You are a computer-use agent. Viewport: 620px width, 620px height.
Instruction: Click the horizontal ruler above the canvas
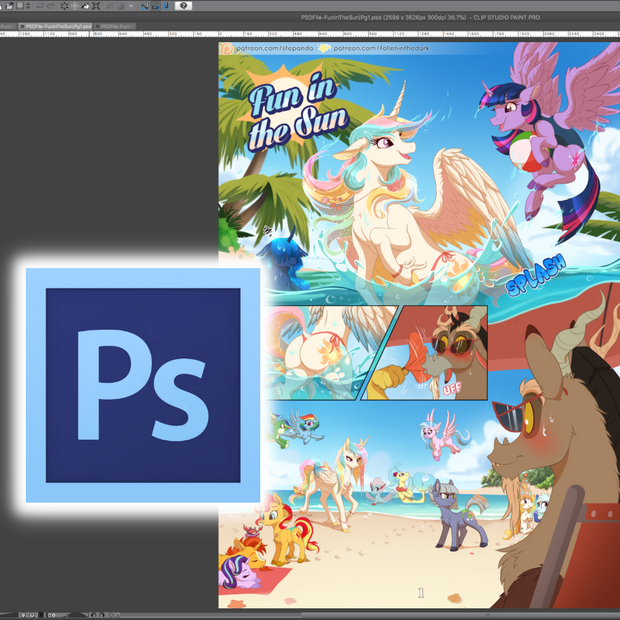click(310, 34)
